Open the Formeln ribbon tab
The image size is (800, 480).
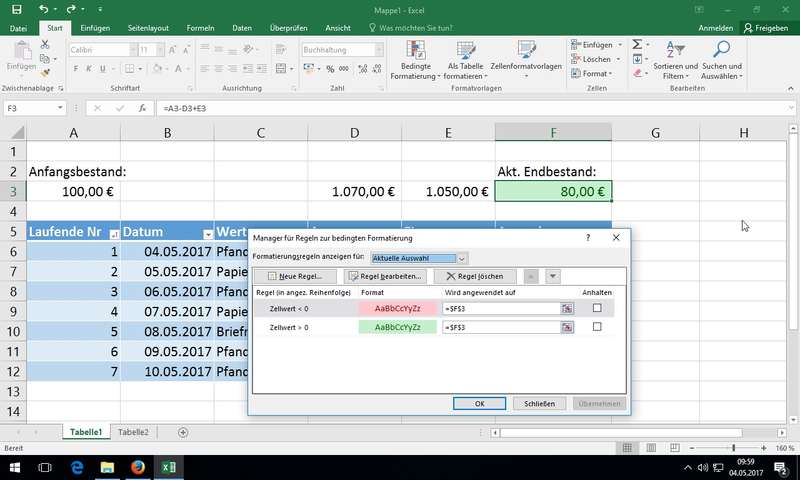[x=199, y=28]
